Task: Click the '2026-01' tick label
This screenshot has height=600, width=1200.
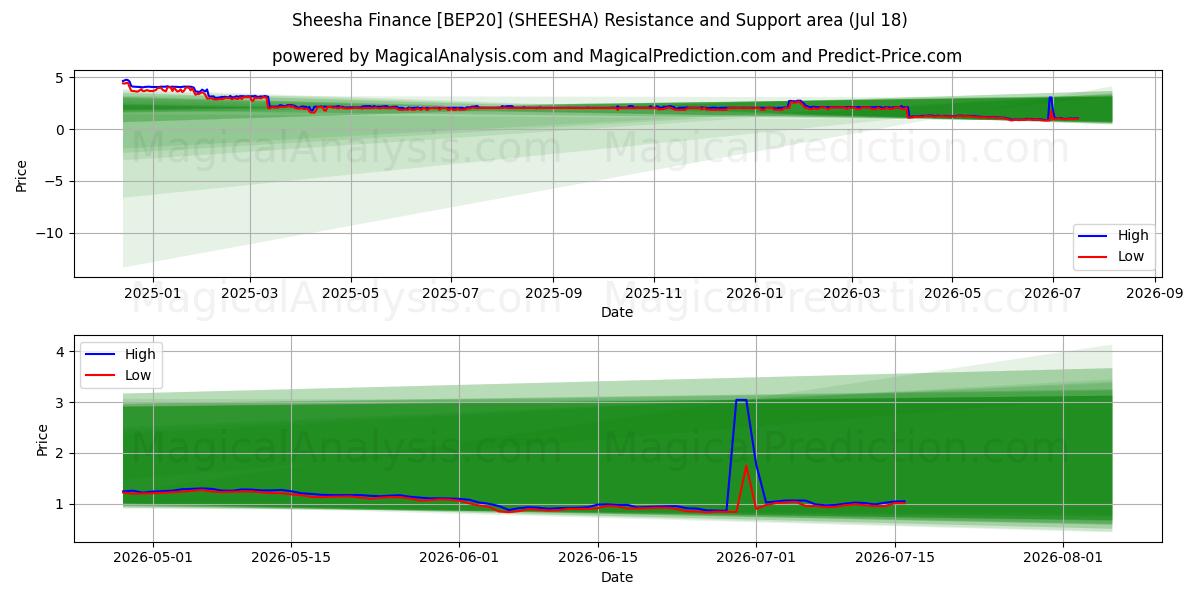Action: point(754,293)
